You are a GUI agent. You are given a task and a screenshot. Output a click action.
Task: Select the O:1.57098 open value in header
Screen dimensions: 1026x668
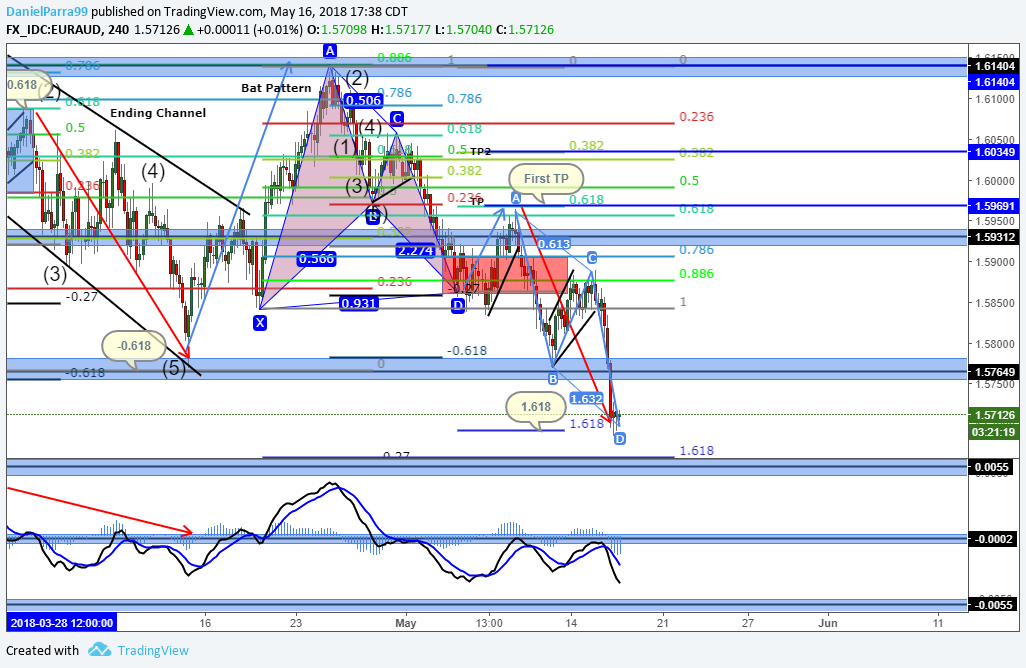coord(337,29)
